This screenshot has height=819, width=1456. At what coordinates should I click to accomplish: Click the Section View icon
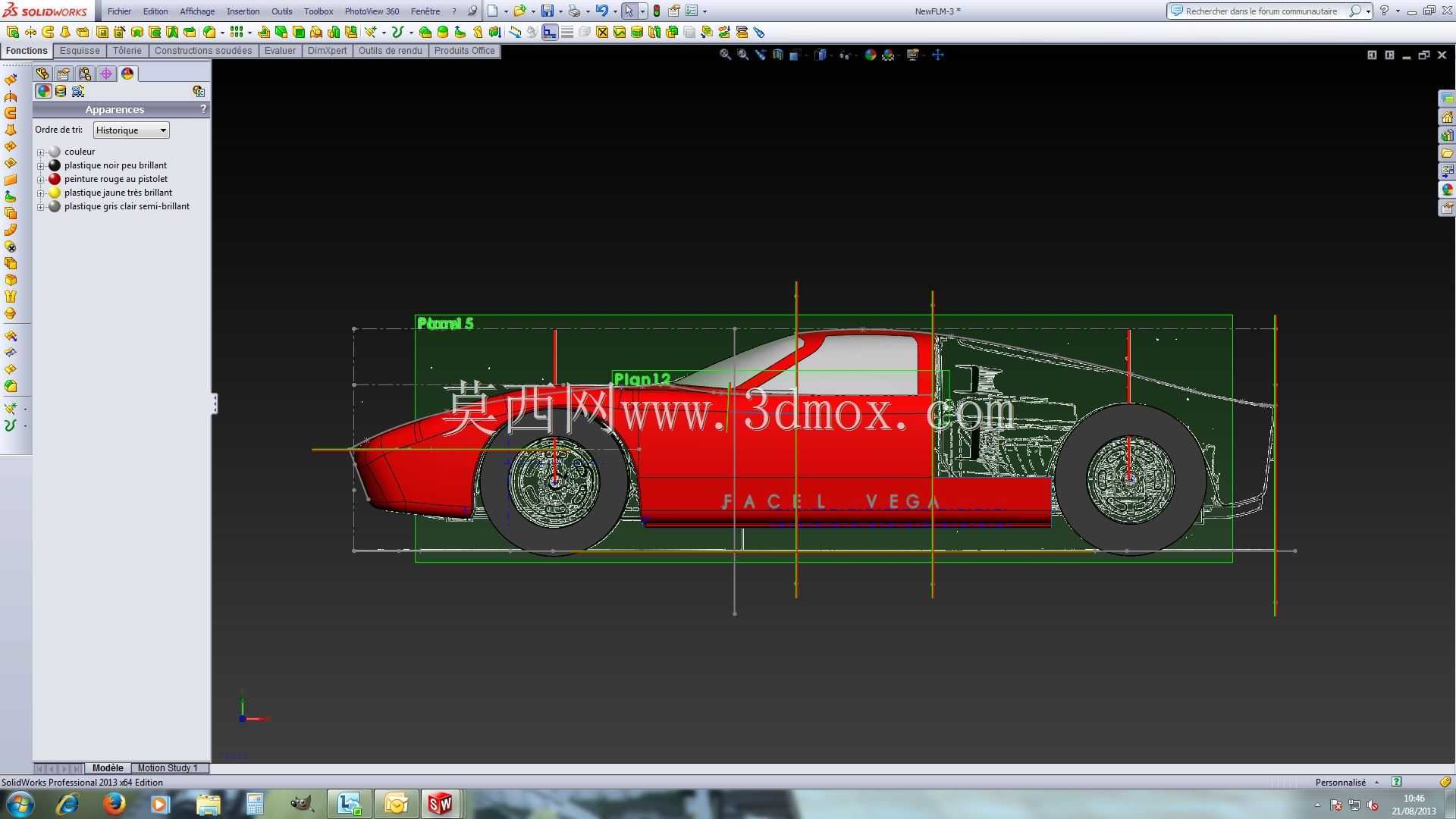[778, 55]
